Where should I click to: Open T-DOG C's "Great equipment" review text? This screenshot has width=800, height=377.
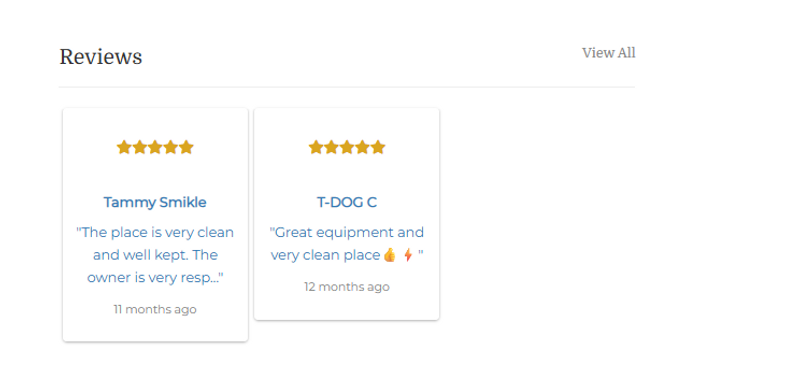(347, 244)
